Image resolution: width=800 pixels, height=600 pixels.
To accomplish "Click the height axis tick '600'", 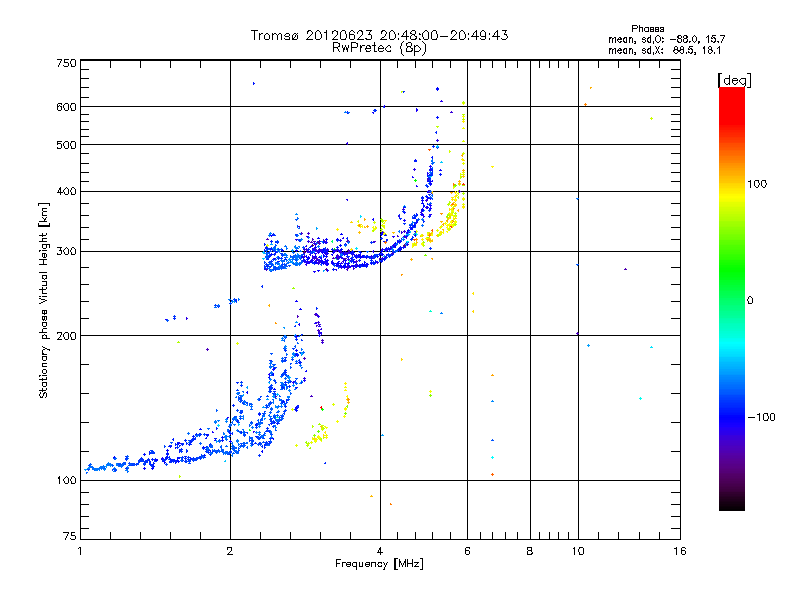I will click(x=66, y=107).
